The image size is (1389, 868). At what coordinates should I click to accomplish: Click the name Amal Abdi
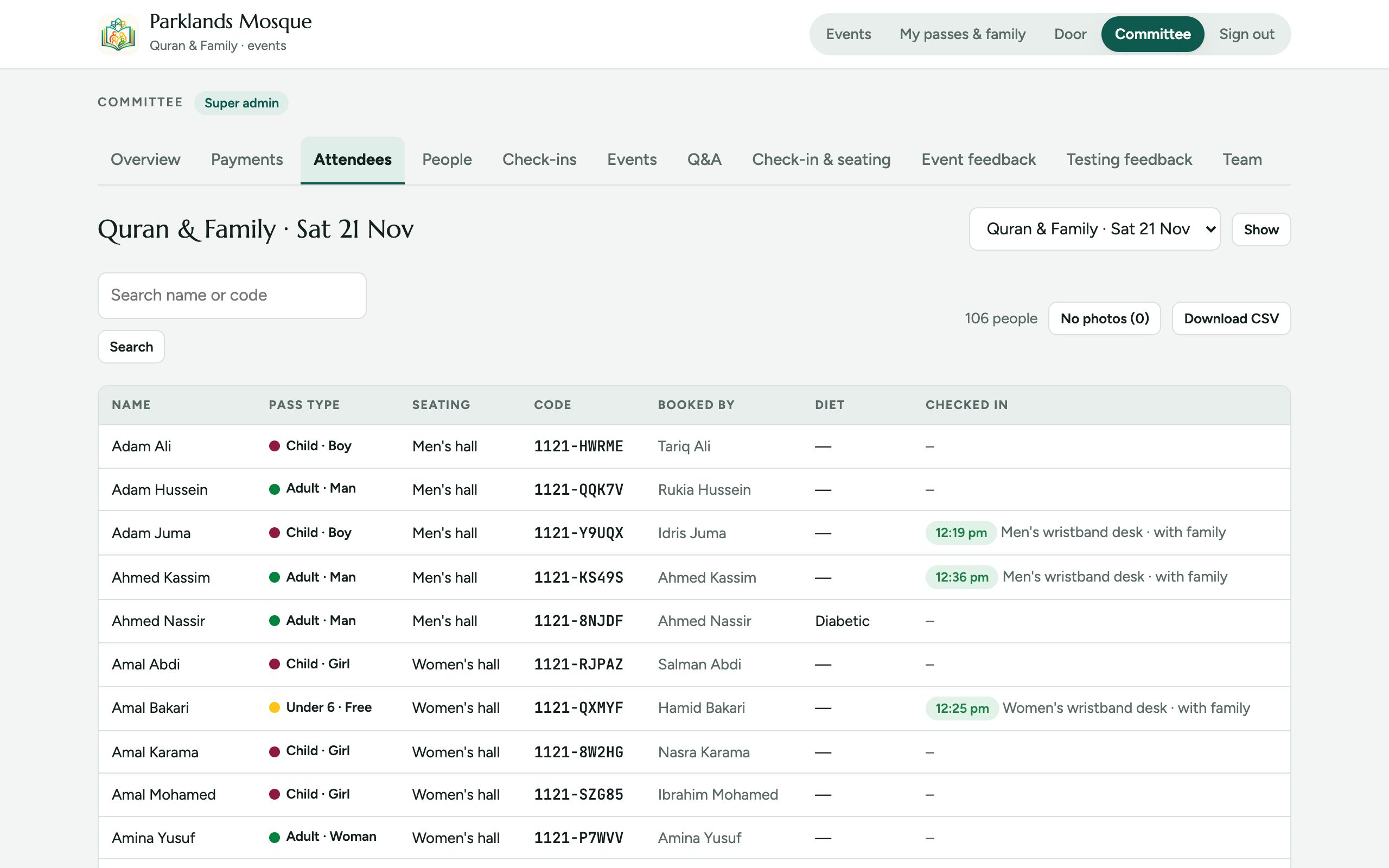tap(146, 665)
